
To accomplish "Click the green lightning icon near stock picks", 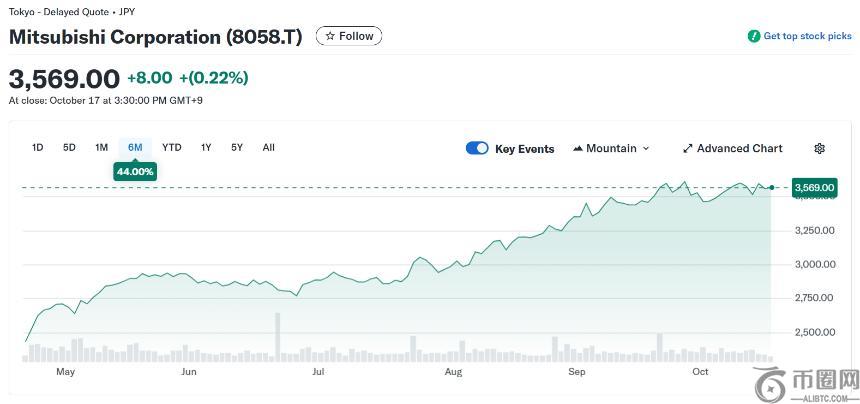I will [x=754, y=36].
